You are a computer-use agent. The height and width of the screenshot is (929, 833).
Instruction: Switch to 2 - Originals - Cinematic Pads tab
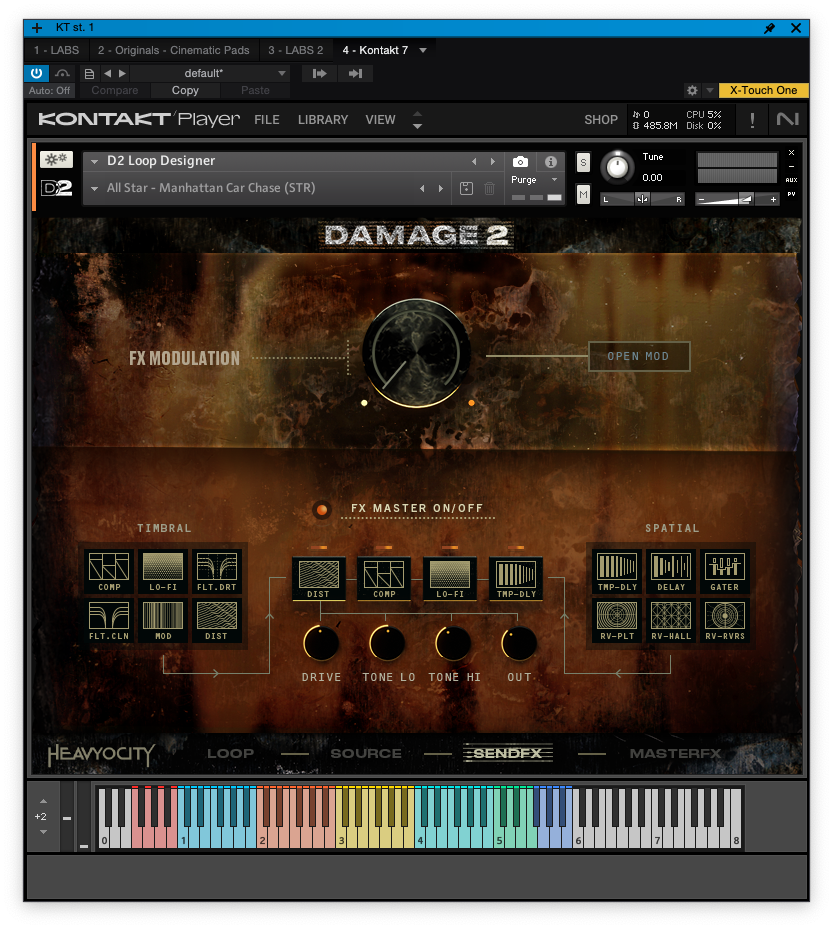(174, 50)
